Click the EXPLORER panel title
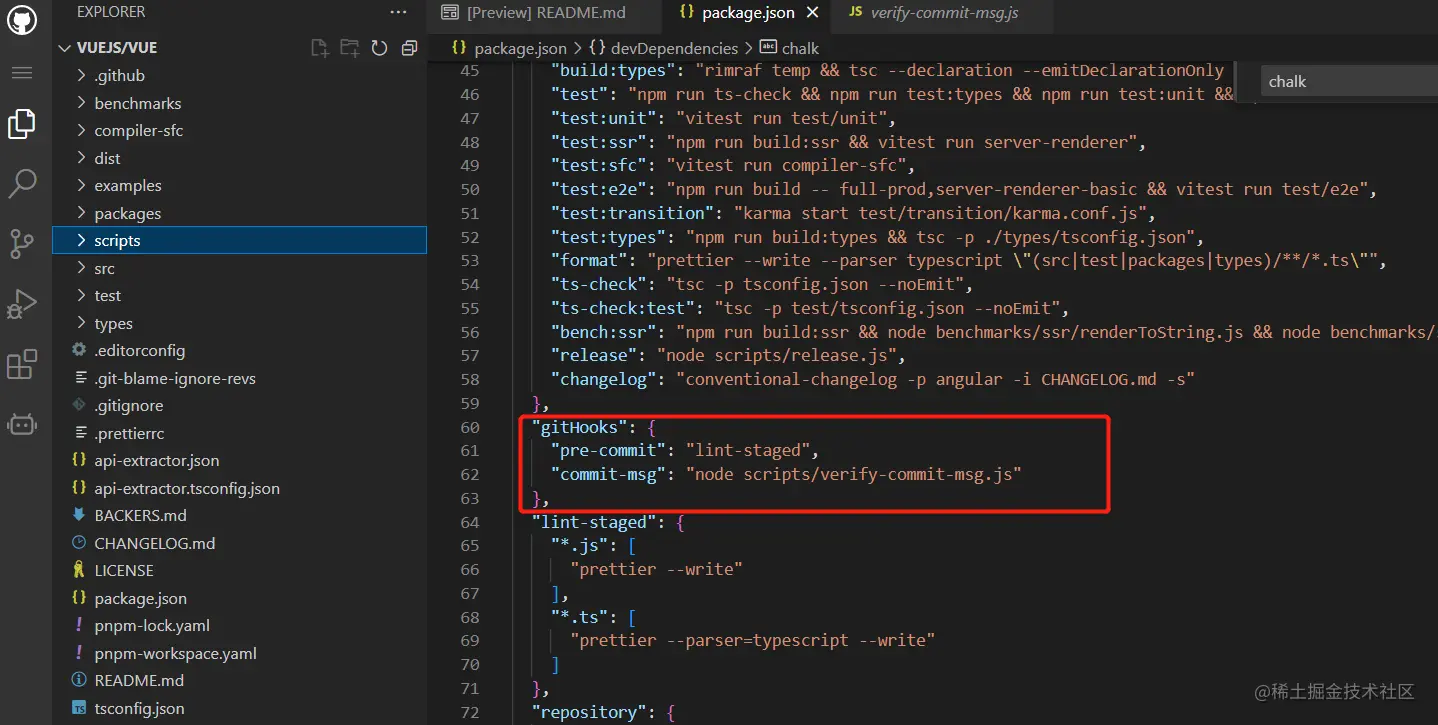The width and height of the screenshot is (1438, 725). (x=111, y=12)
